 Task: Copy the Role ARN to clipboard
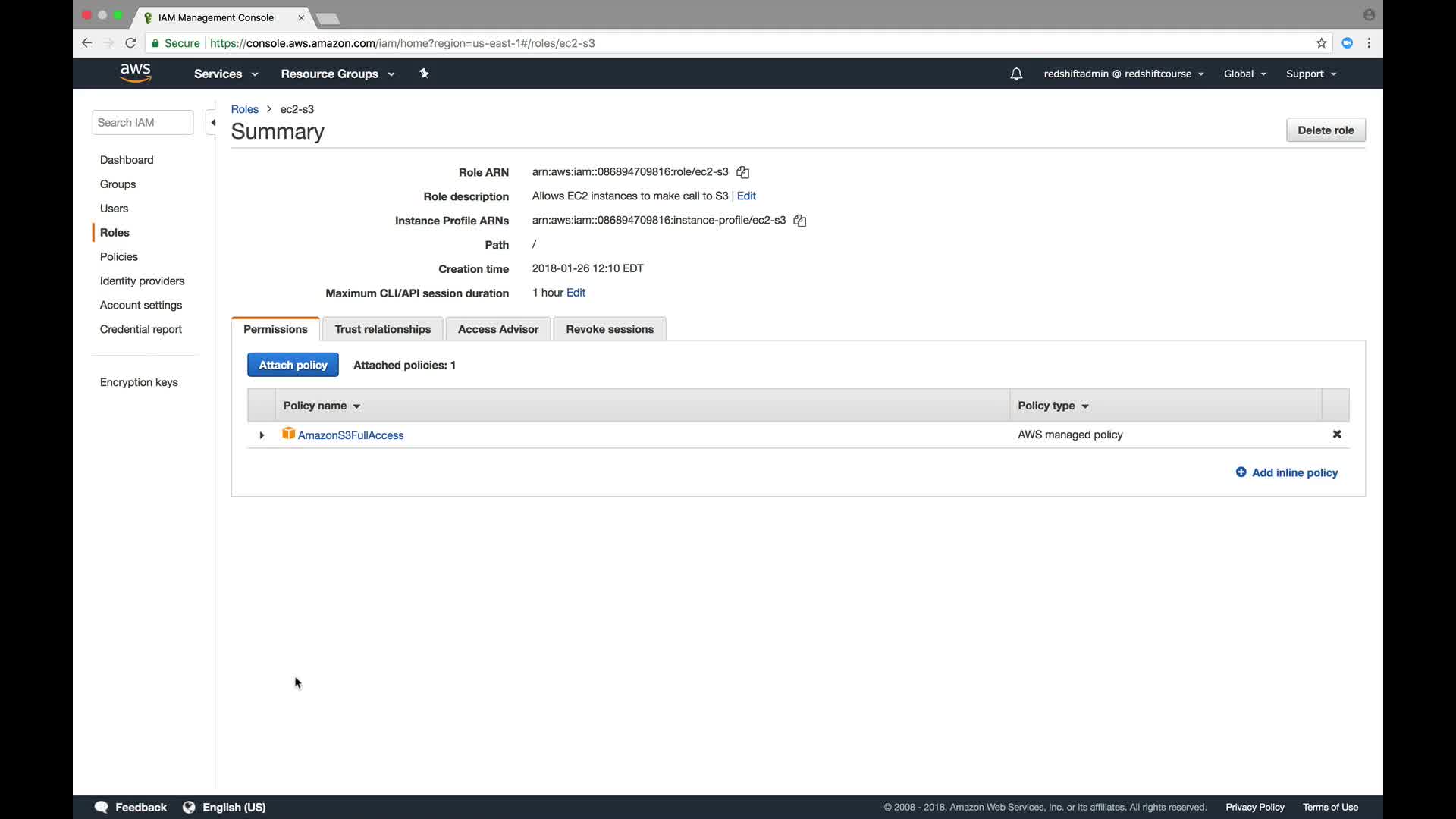742,172
